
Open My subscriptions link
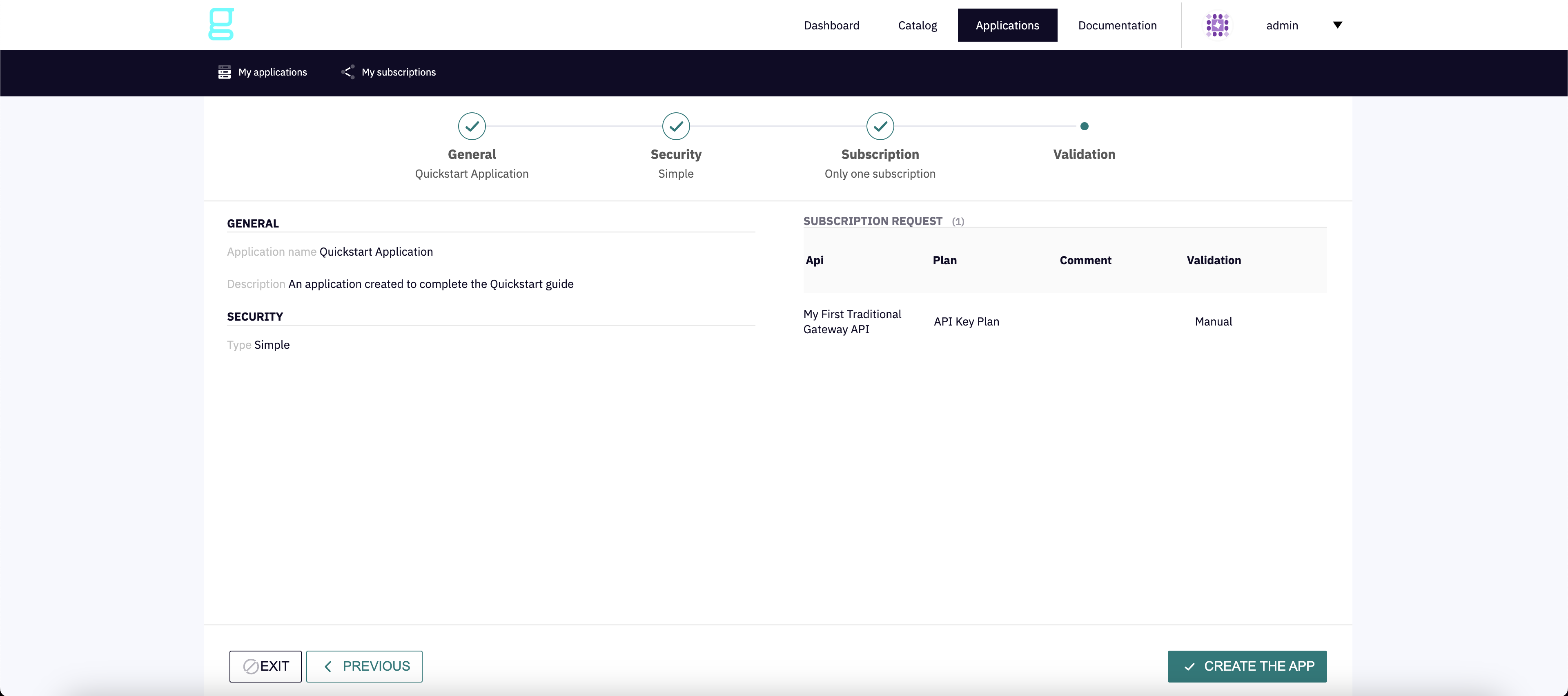[x=398, y=72]
